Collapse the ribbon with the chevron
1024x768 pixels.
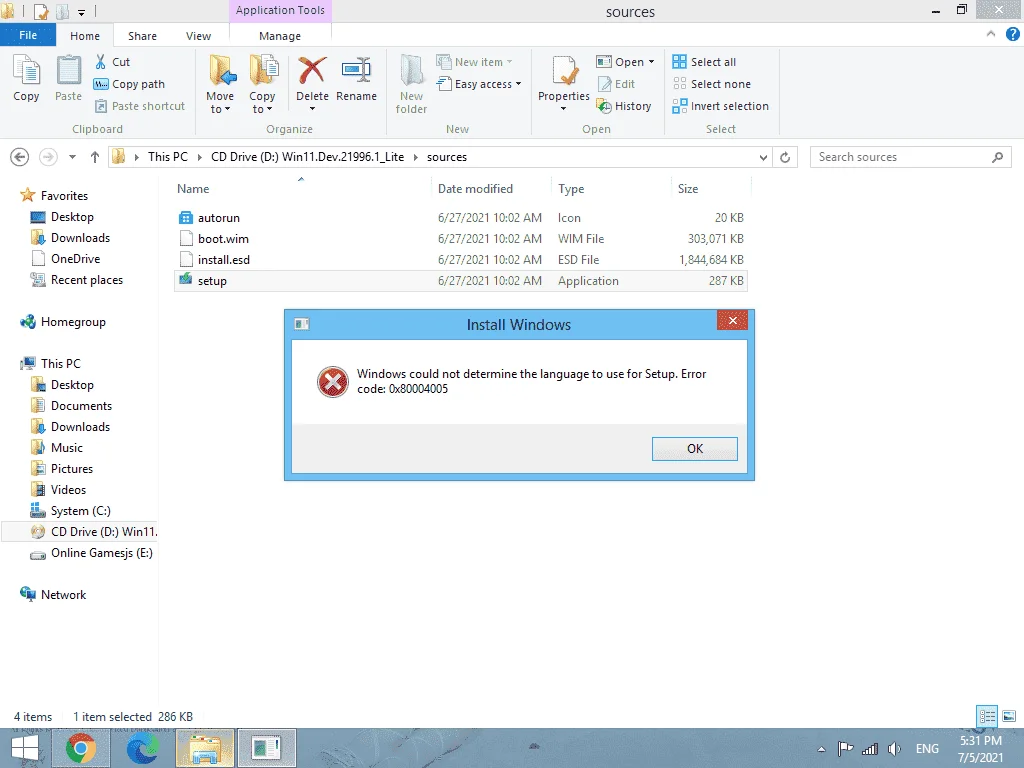pyautogui.click(x=991, y=34)
